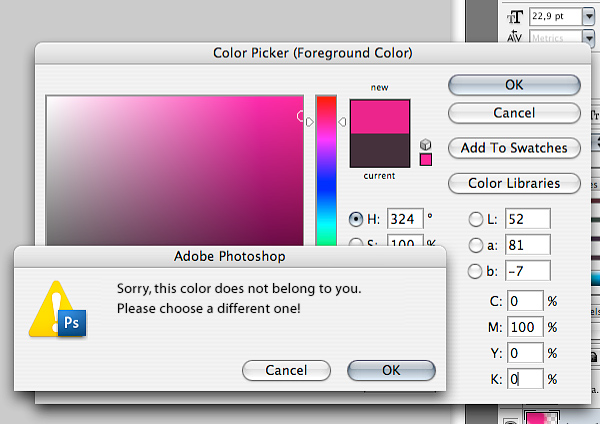This screenshot has height=424, width=600.
Task: Open the font size 22,9 pt dropdown
Action: (589, 15)
